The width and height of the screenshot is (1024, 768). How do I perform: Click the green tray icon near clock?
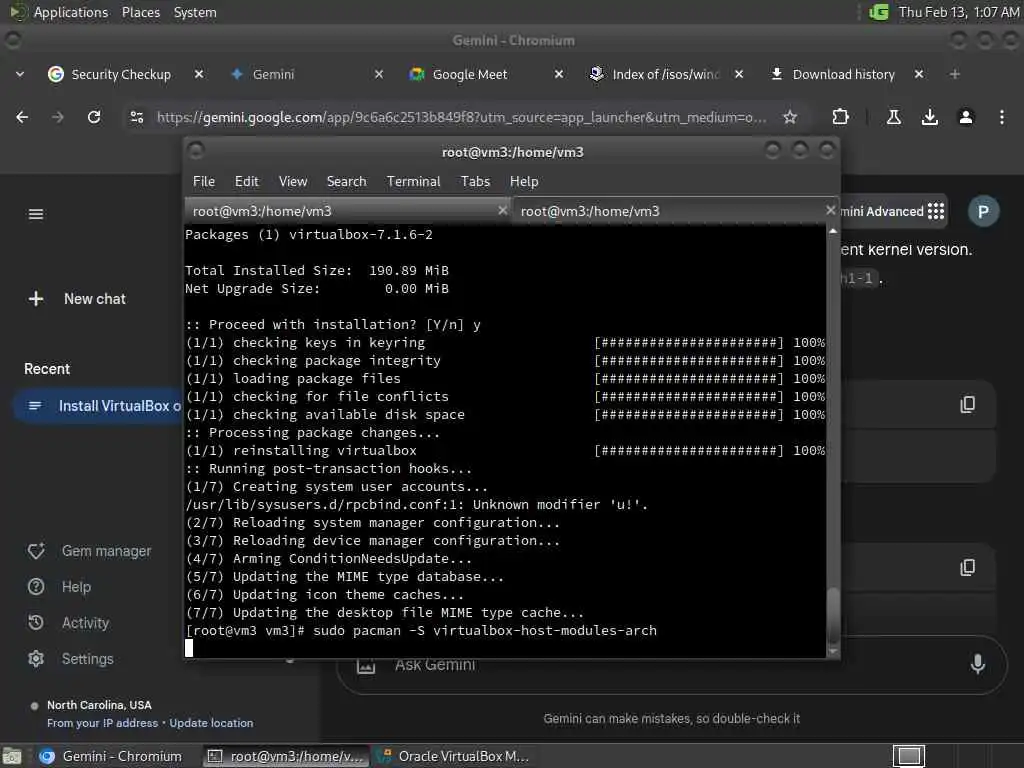(x=878, y=12)
